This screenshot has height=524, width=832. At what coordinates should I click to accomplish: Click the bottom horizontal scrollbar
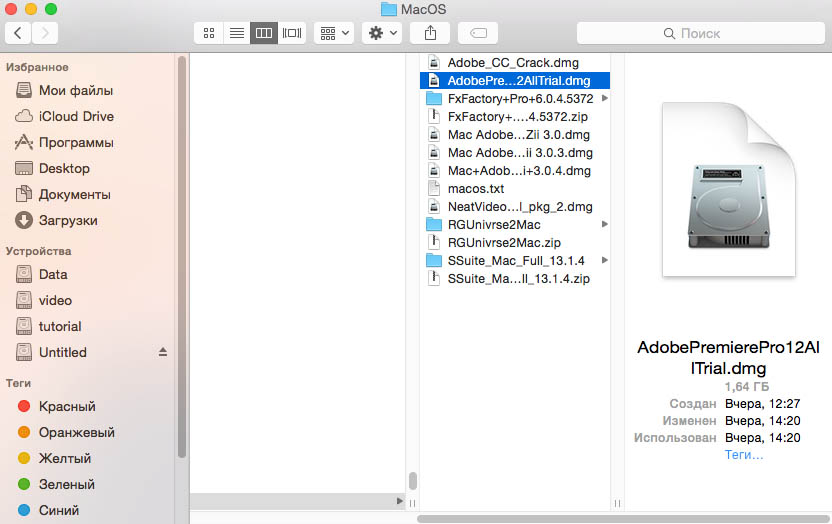623,519
